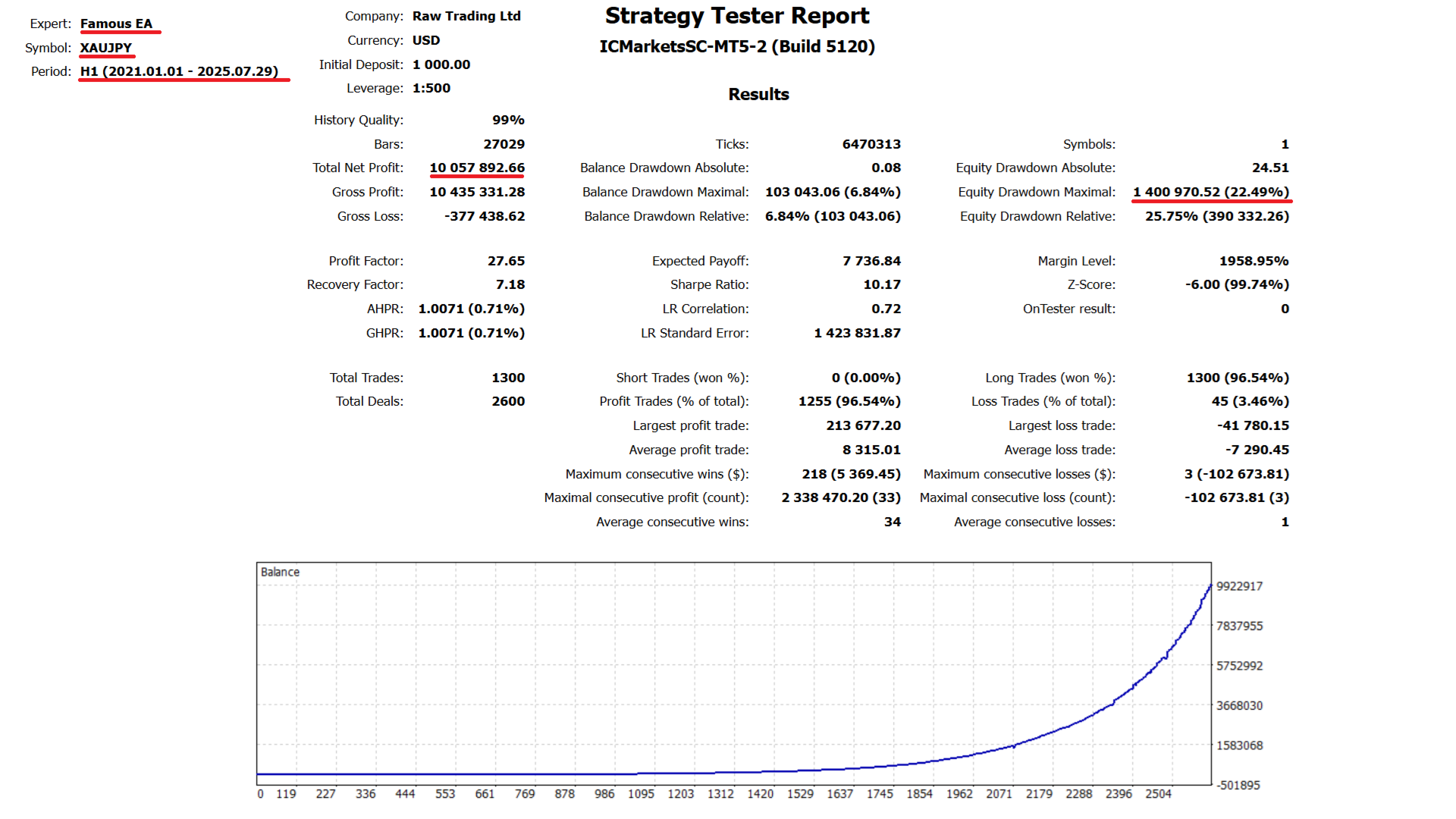Image resolution: width=1456 pixels, height=819 pixels.
Task: Select the Profit Factor value 27.65
Action: (x=506, y=261)
